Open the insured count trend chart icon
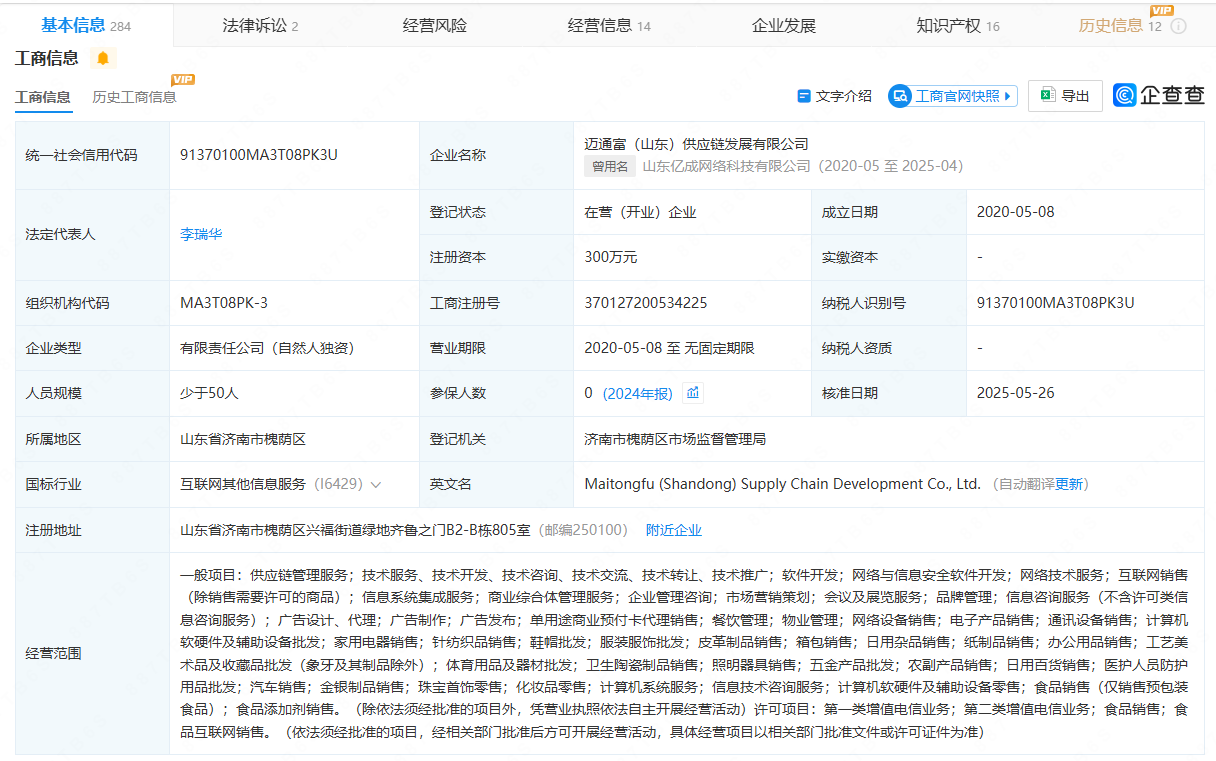This screenshot has width=1216, height=761. [x=692, y=393]
